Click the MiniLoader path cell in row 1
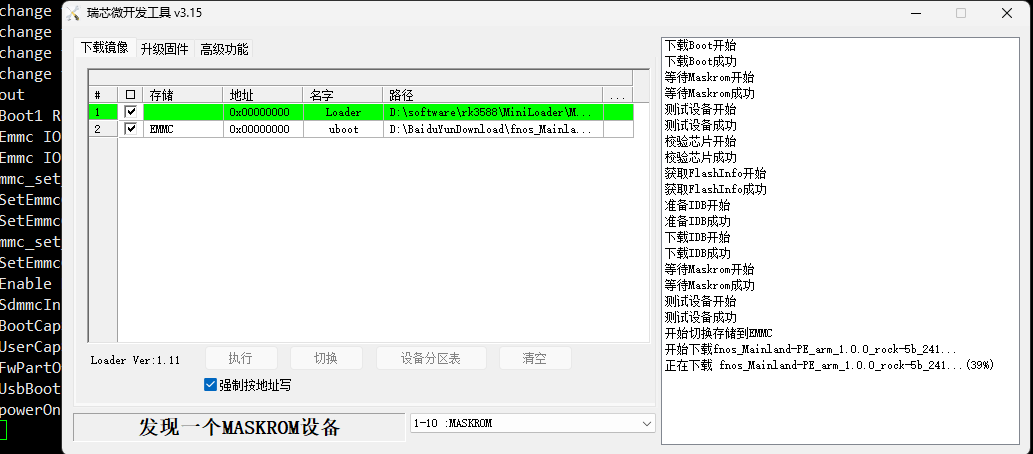 493,112
